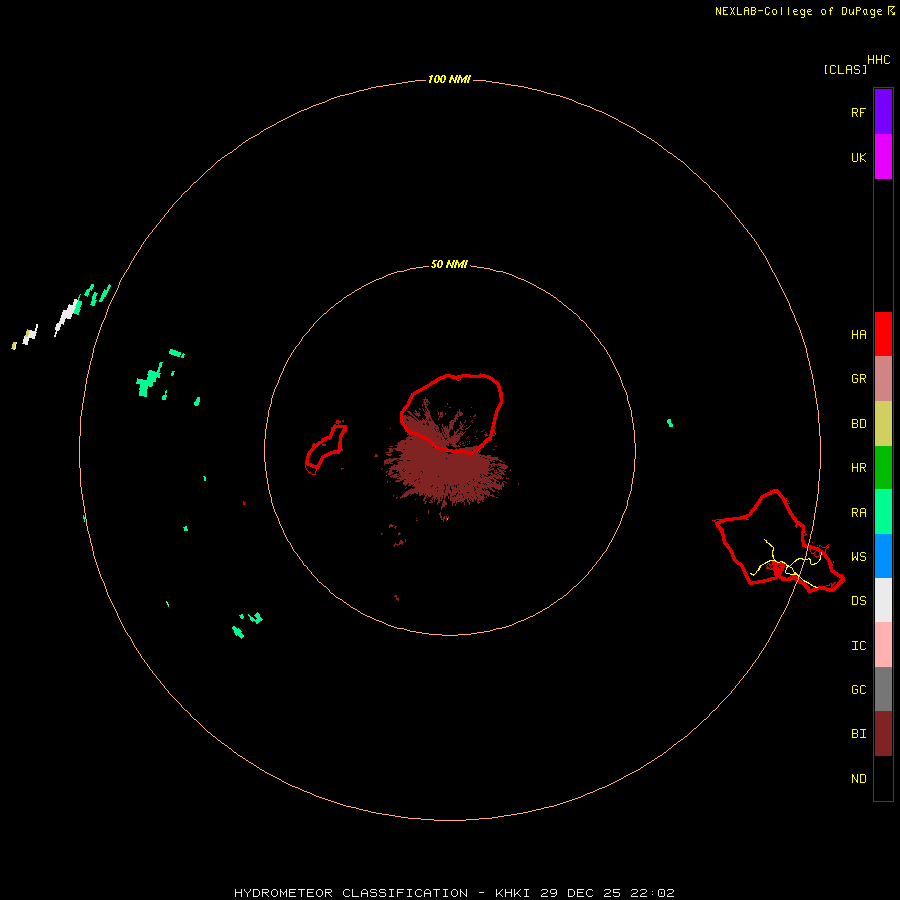Click the HR dark green legend swatch

pos(883,468)
